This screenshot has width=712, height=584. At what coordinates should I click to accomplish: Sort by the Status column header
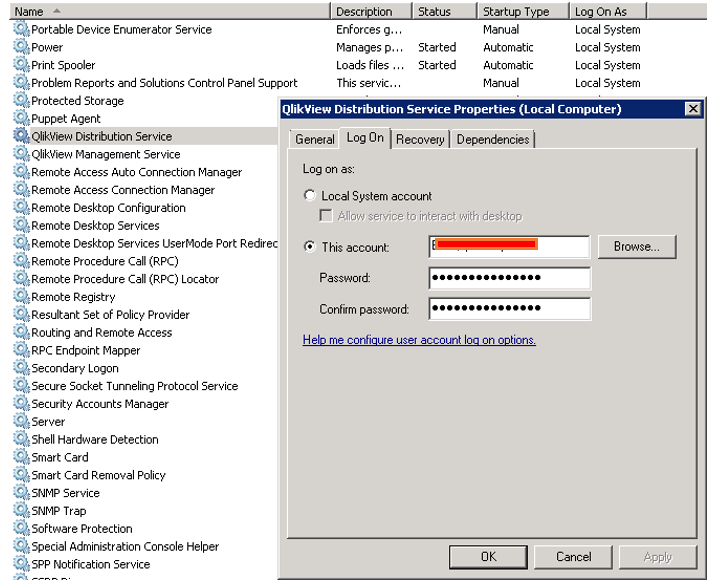tap(445, 11)
